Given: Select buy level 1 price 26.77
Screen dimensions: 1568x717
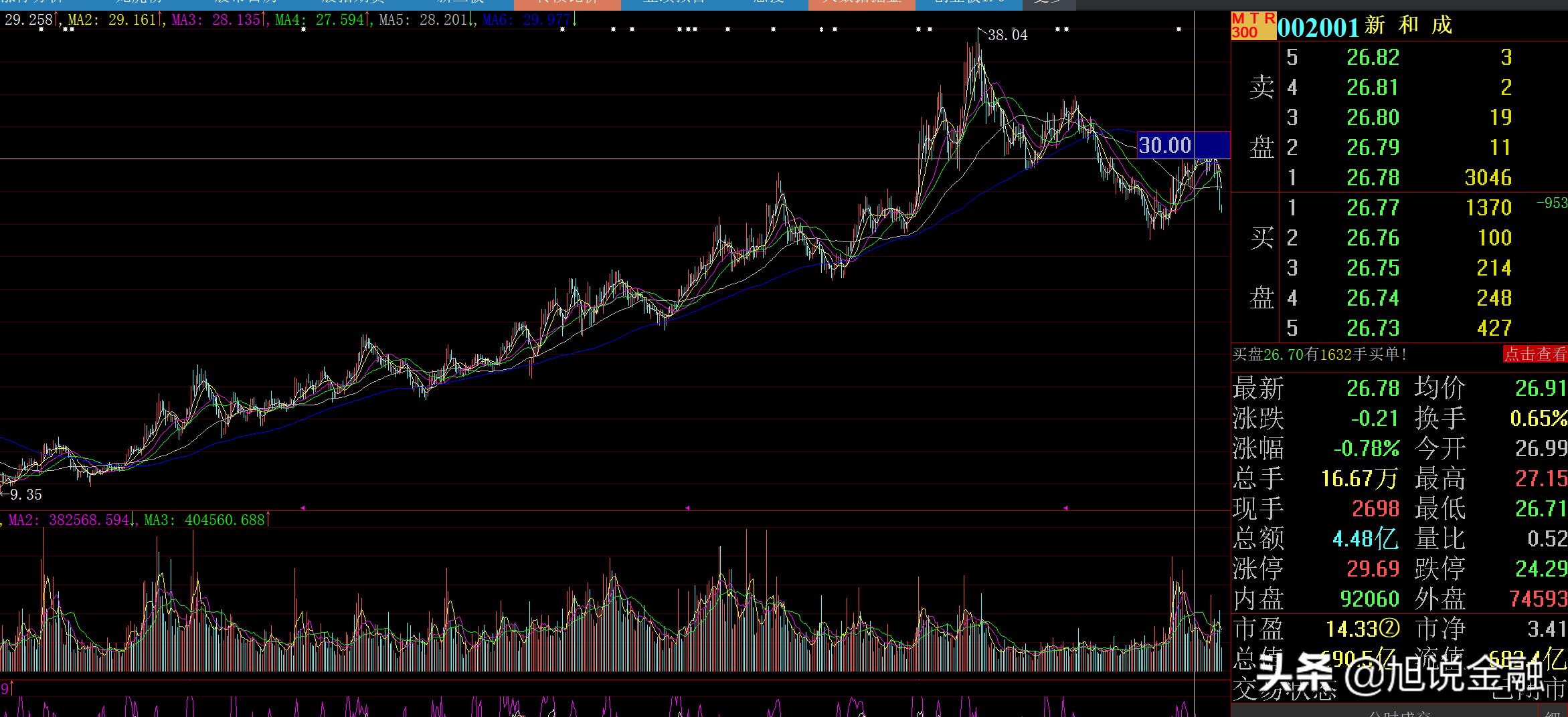Looking at the screenshot, I should pos(1373,208).
